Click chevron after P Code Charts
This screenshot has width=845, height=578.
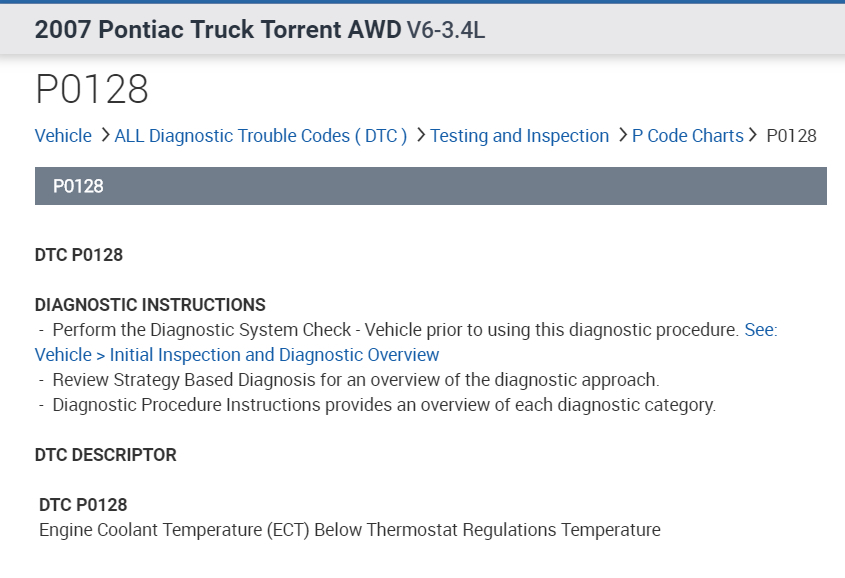(752, 135)
